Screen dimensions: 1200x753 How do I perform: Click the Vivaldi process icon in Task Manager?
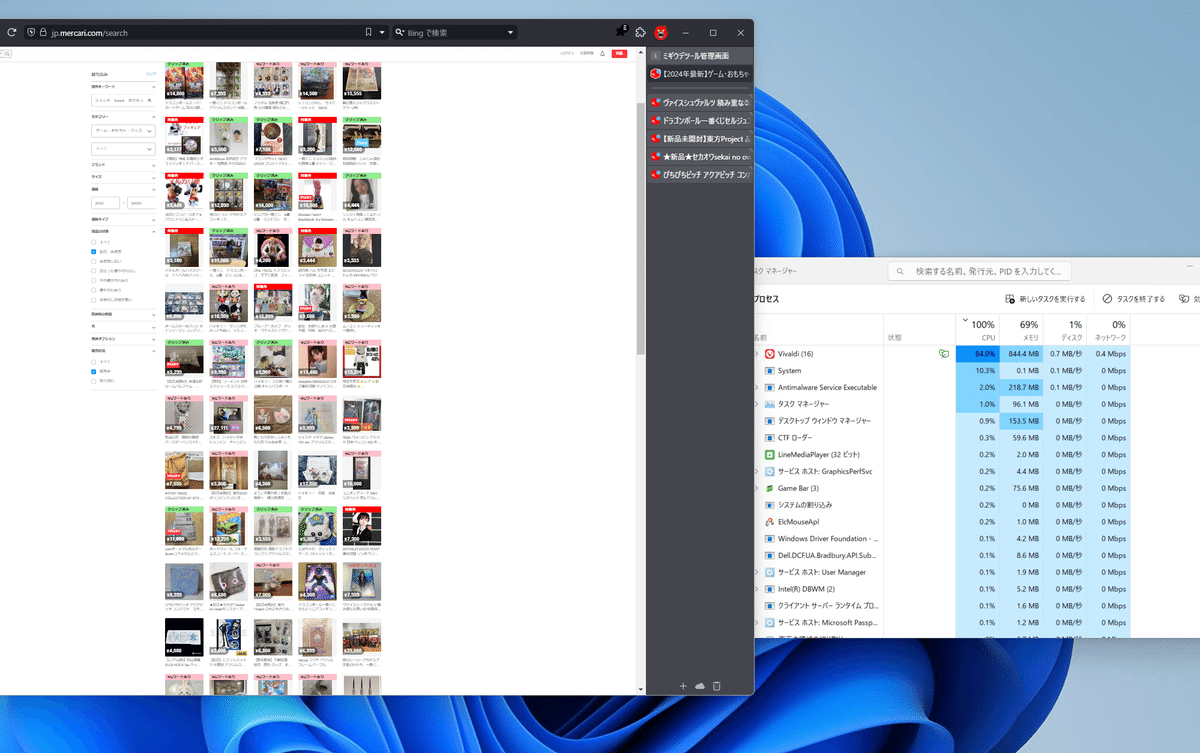tap(769, 354)
